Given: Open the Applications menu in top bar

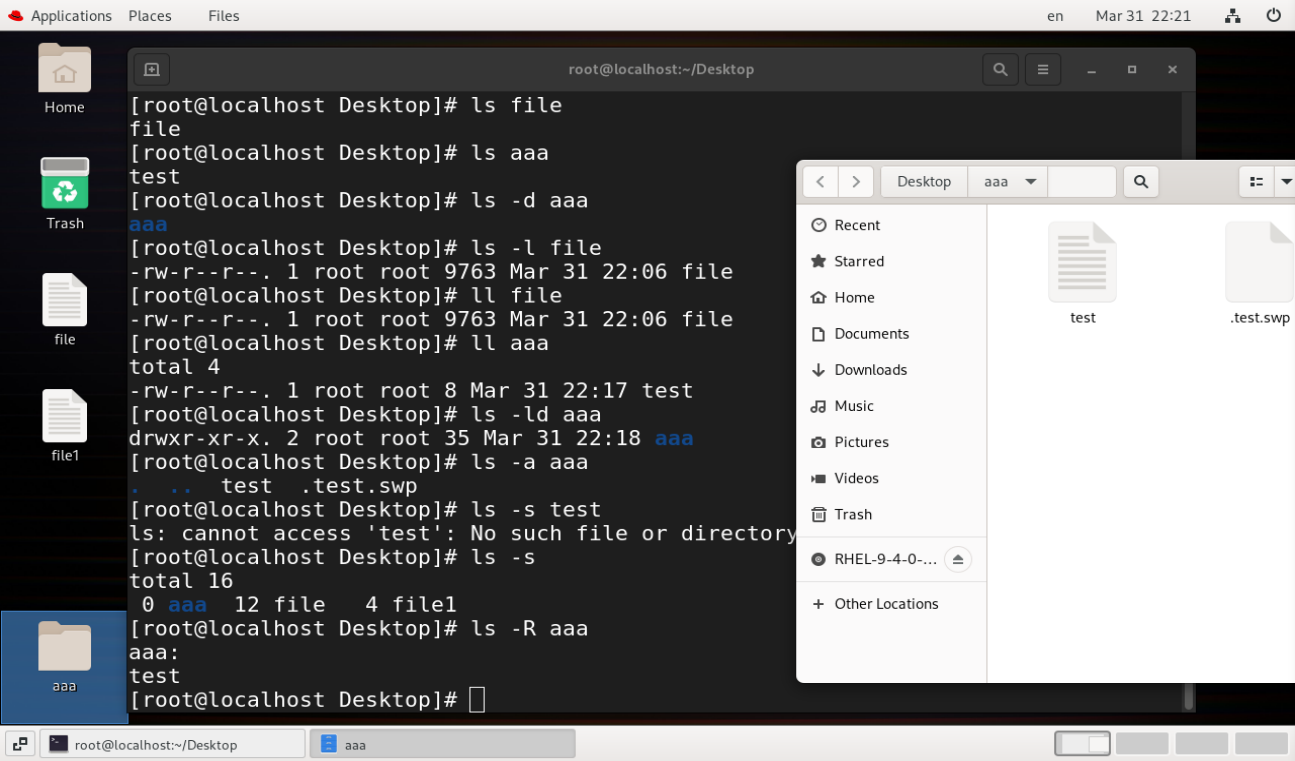Looking at the screenshot, I should 59,15.
